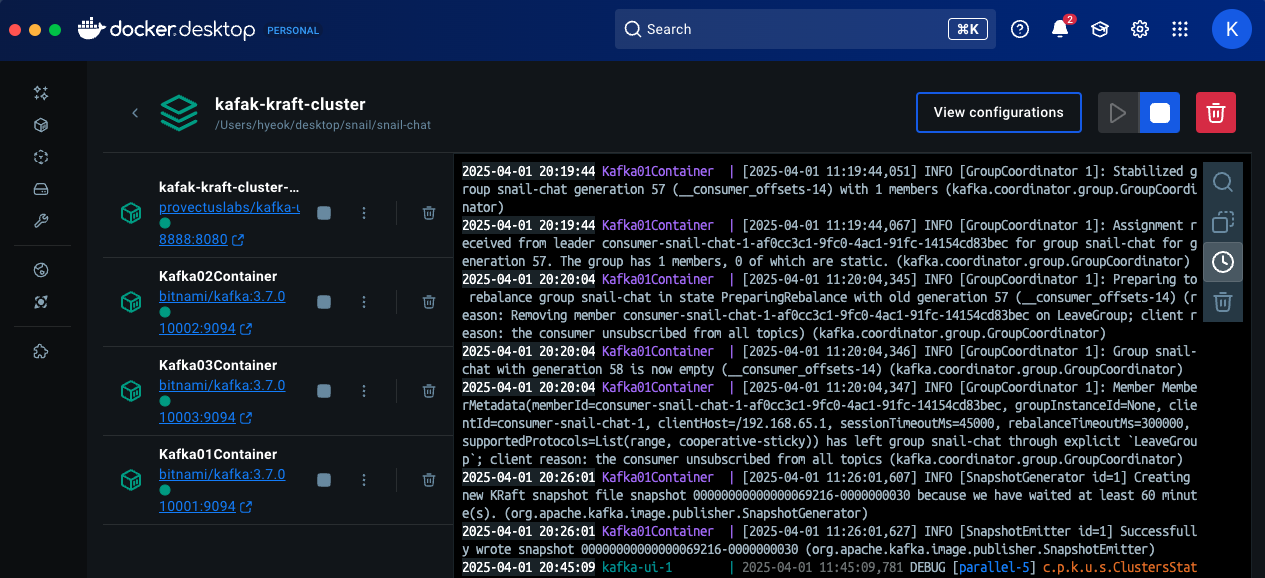Click the PERSONAL plan label

click(x=293, y=31)
